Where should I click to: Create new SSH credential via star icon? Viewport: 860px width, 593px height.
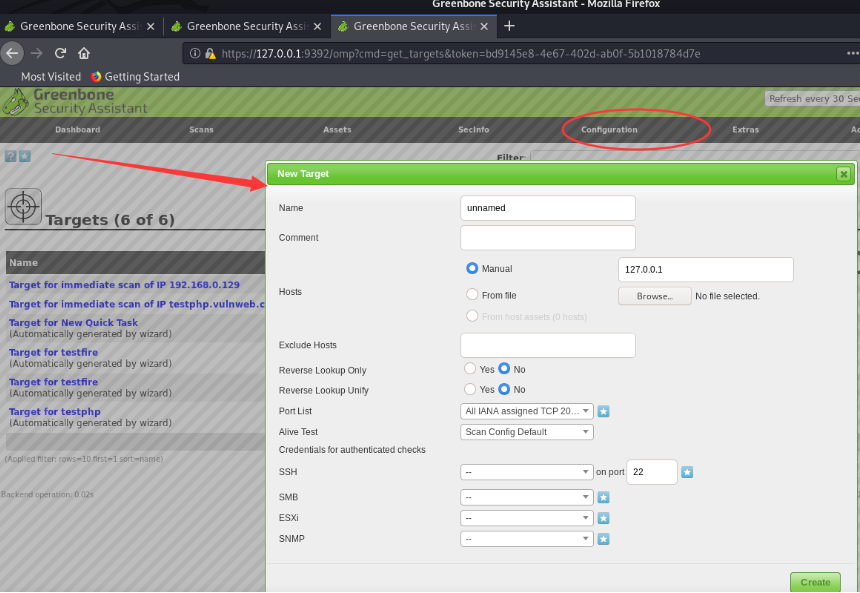click(x=687, y=472)
